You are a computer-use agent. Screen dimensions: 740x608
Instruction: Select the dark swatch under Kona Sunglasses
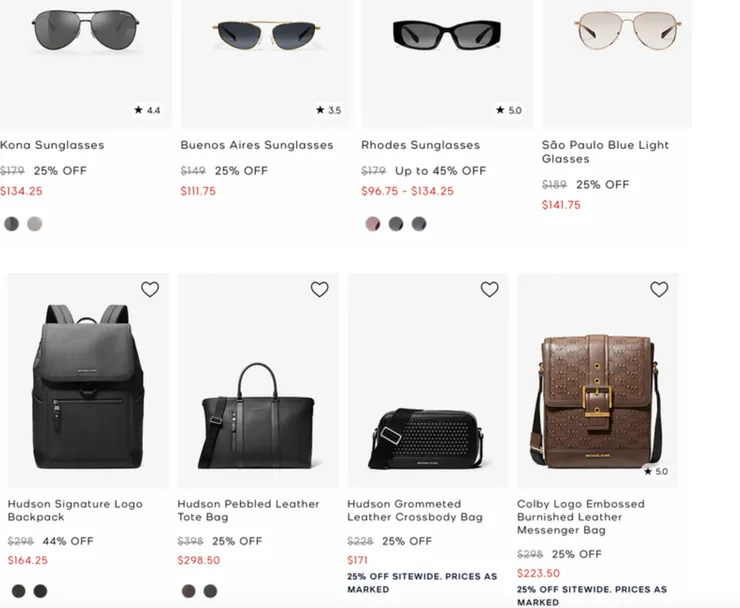[x=12, y=224]
